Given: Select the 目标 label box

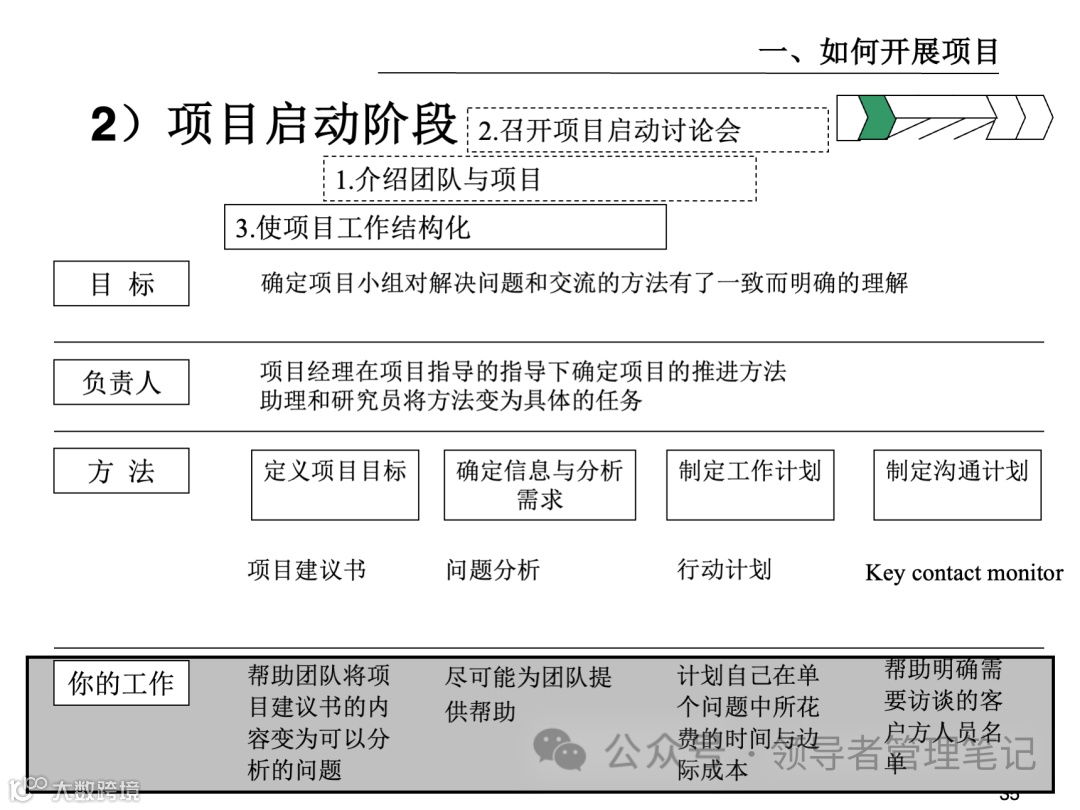Looking at the screenshot, I should point(121,283).
